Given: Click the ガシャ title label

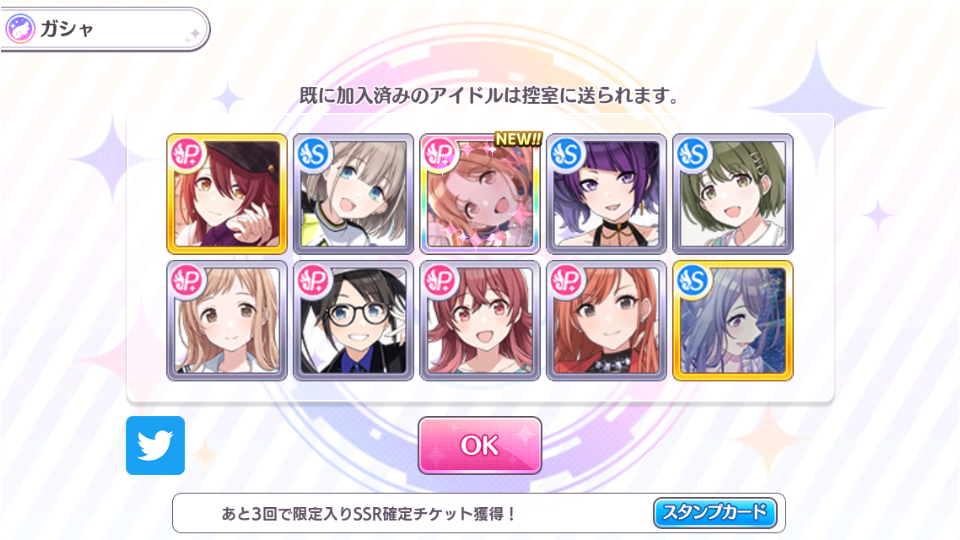Looking at the screenshot, I should (67, 29).
